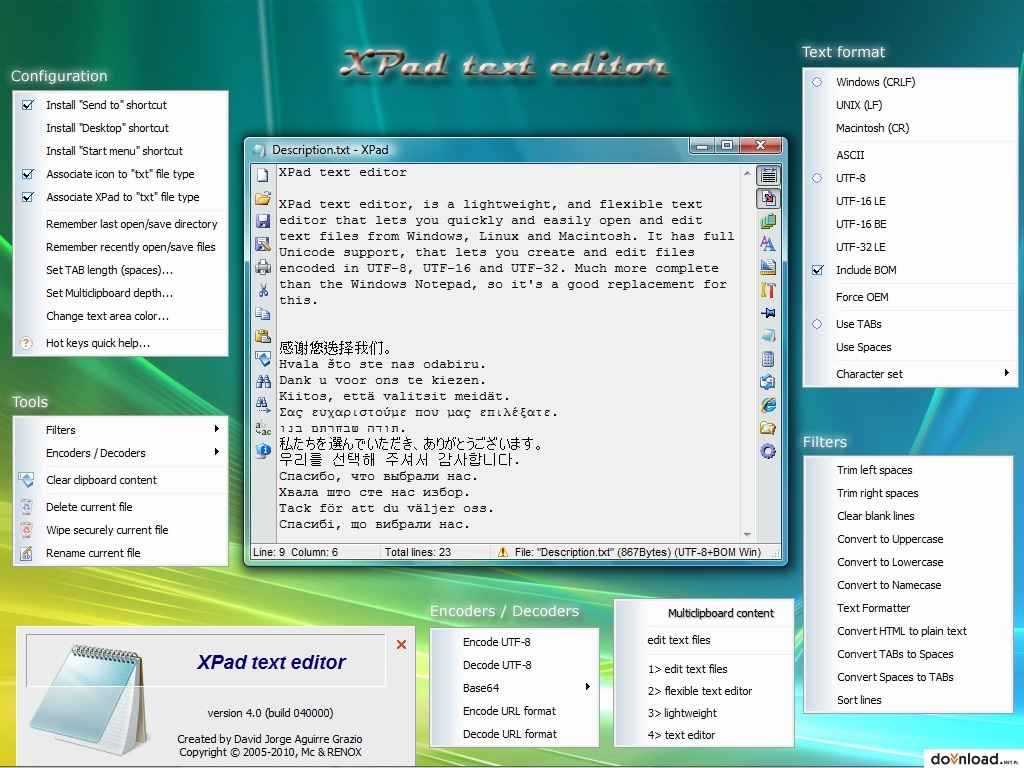Open multiclipboard green stacked pages icon
Image resolution: width=1024 pixels, height=768 pixels.
point(768,221)
